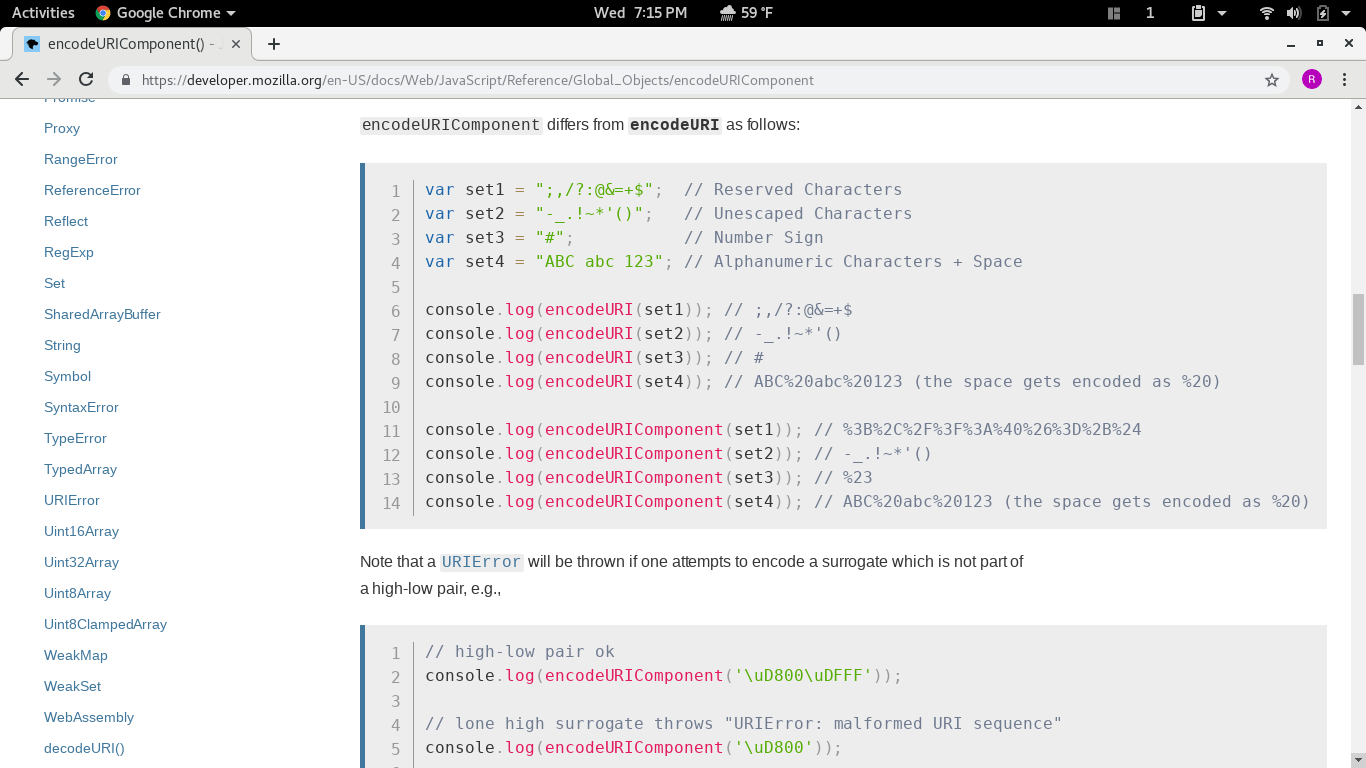This screenshot has height=768, width=1366.
Task: Bookmark this page with the star icon
Action: coord(1272,80)
